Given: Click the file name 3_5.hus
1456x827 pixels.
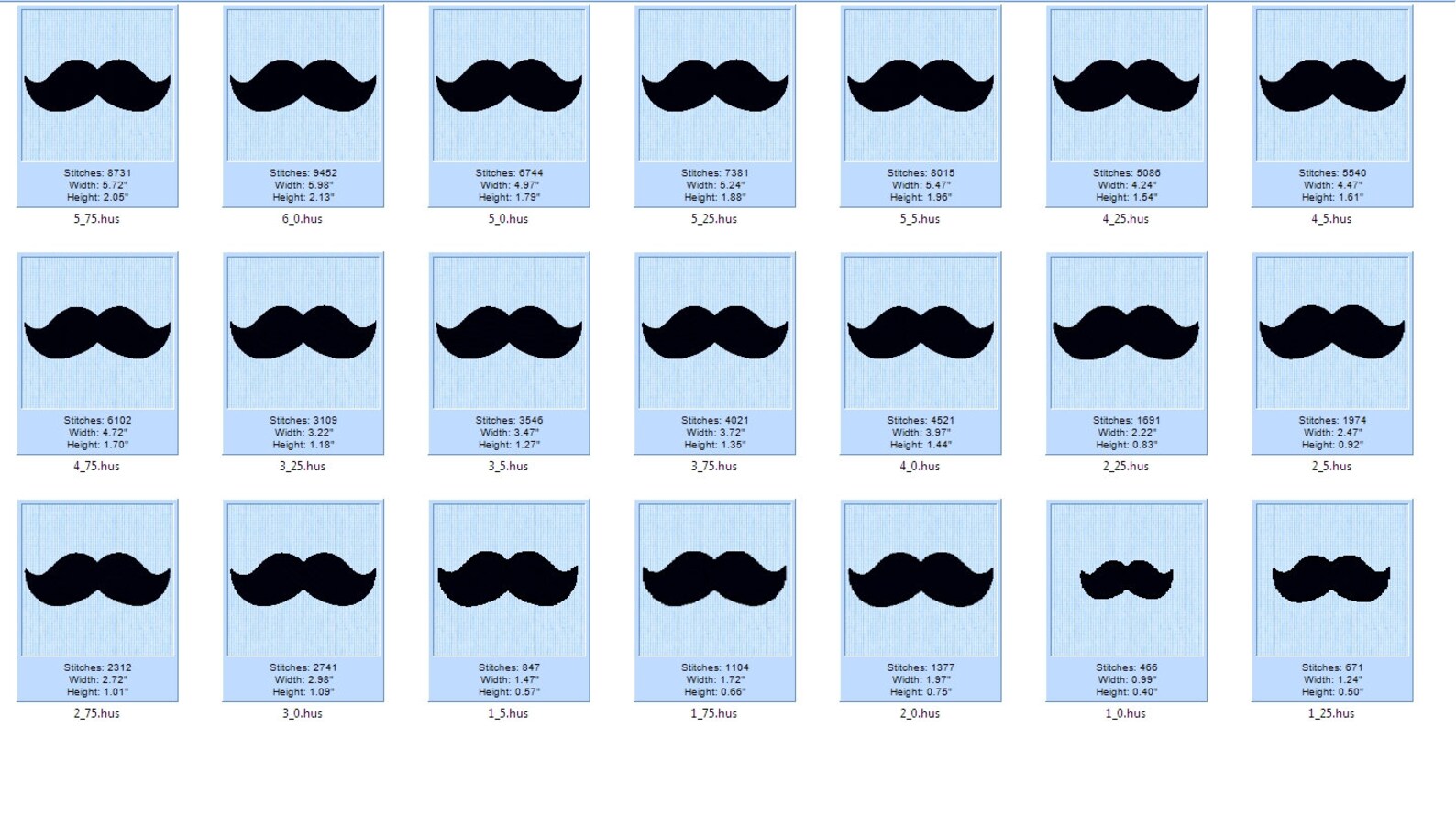Looking at the screenshot, I should [509, 467].
